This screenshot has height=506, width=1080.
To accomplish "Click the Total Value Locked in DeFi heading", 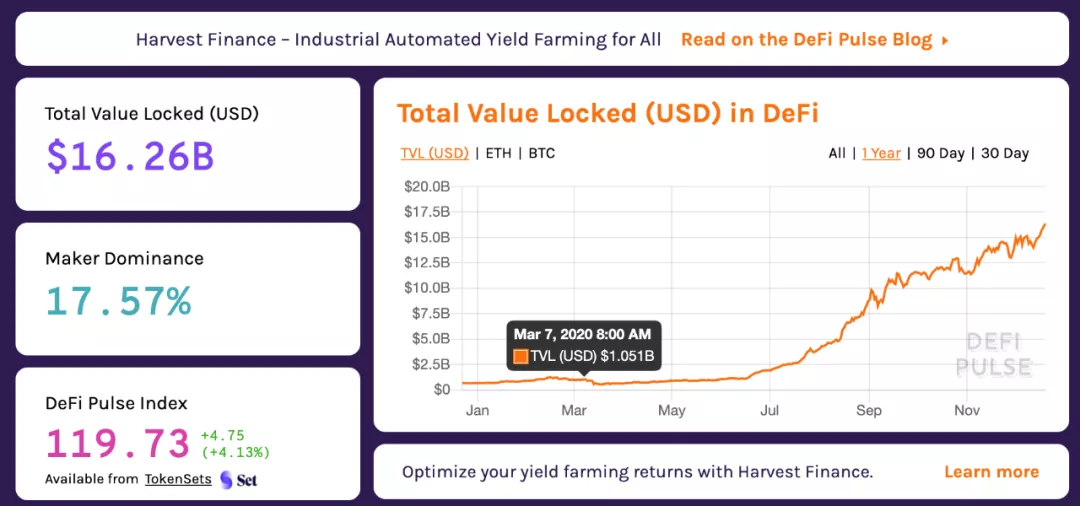I will 607,113.
